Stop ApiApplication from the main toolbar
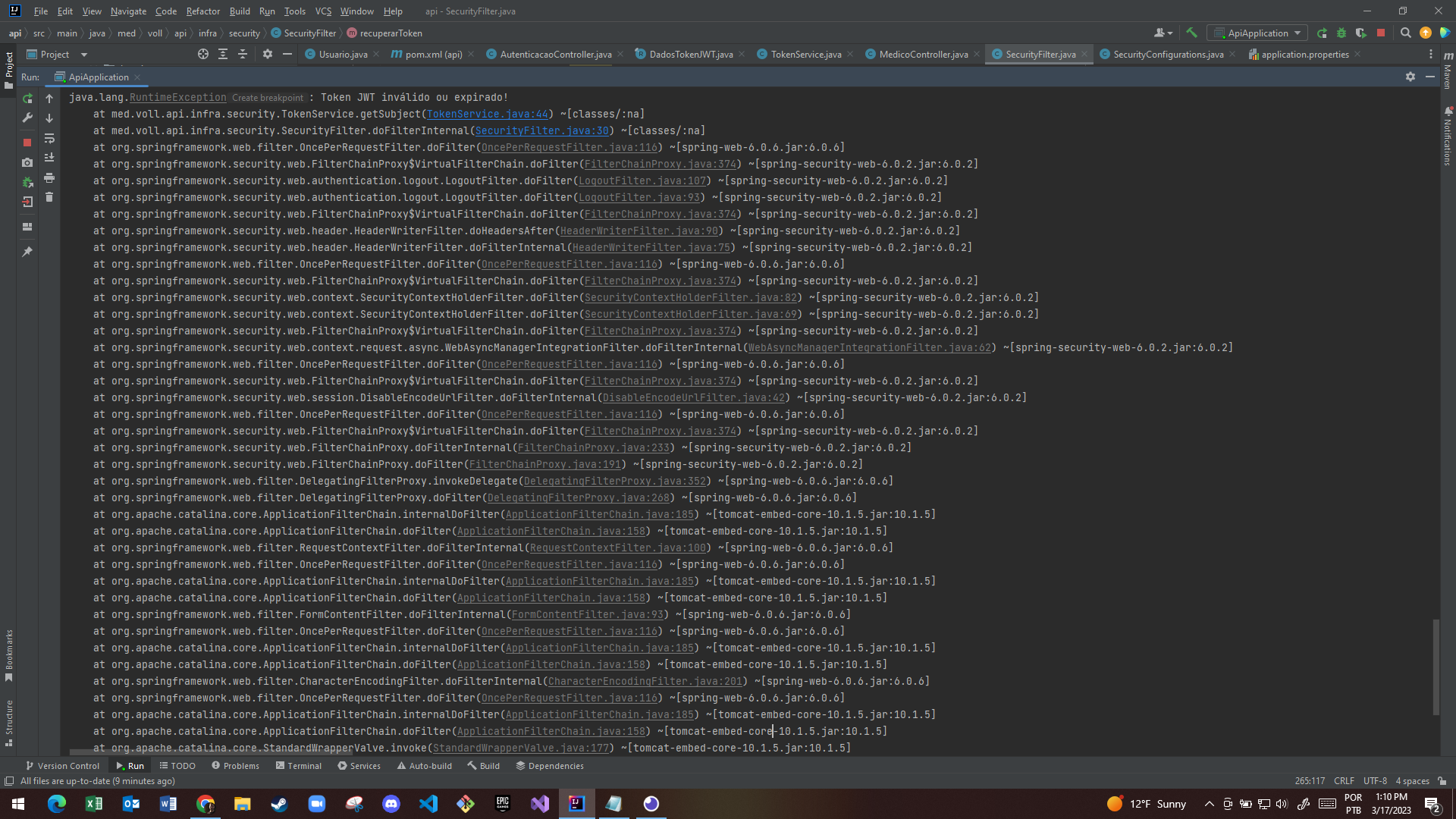 pyautogui.click(x=1381, y=33)
